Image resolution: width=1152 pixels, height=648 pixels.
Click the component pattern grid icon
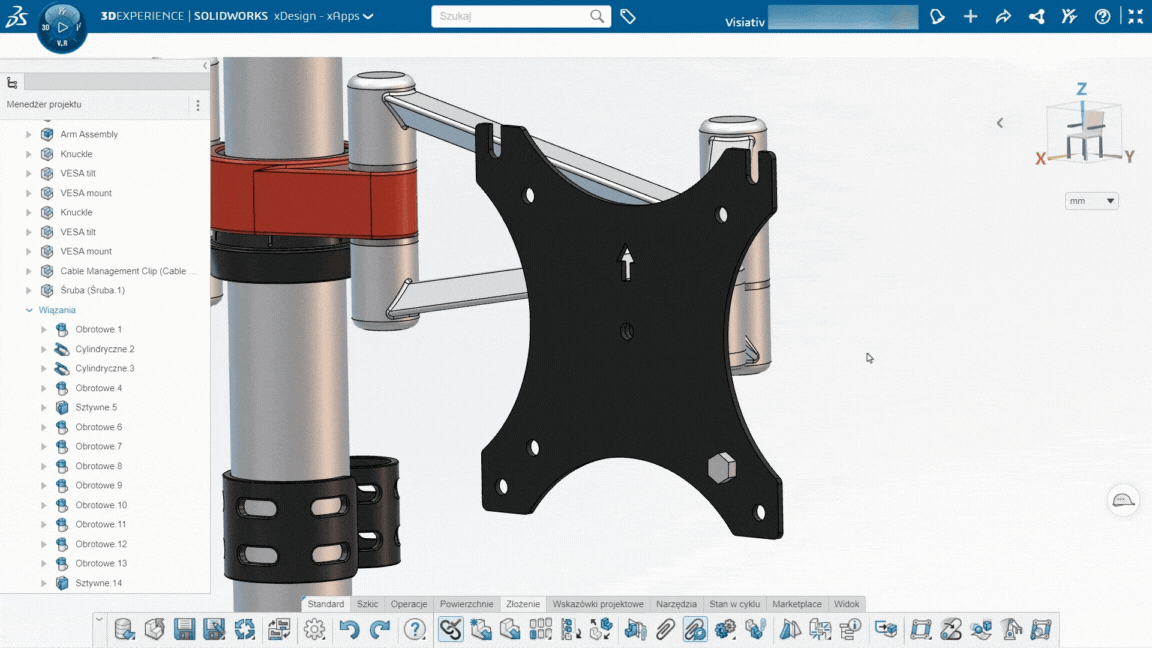(541, 630)
